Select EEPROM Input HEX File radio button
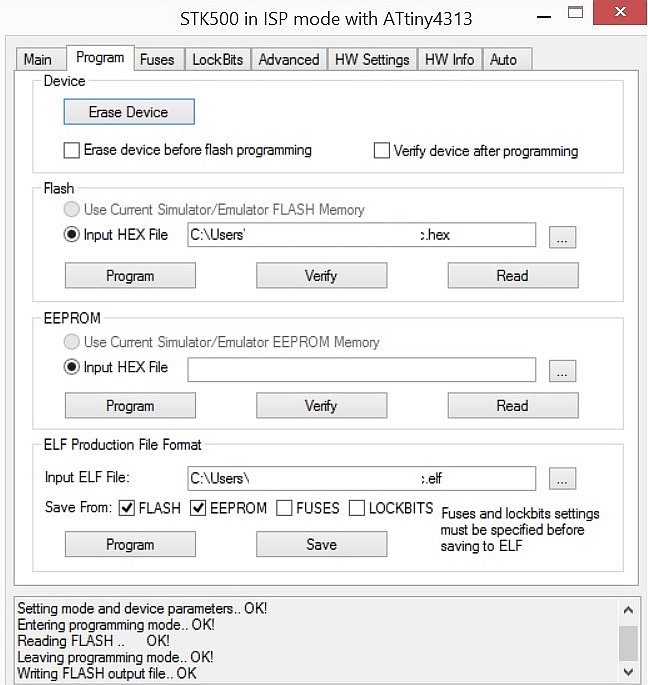Viewport: 648px width, 685px height. 72,367
